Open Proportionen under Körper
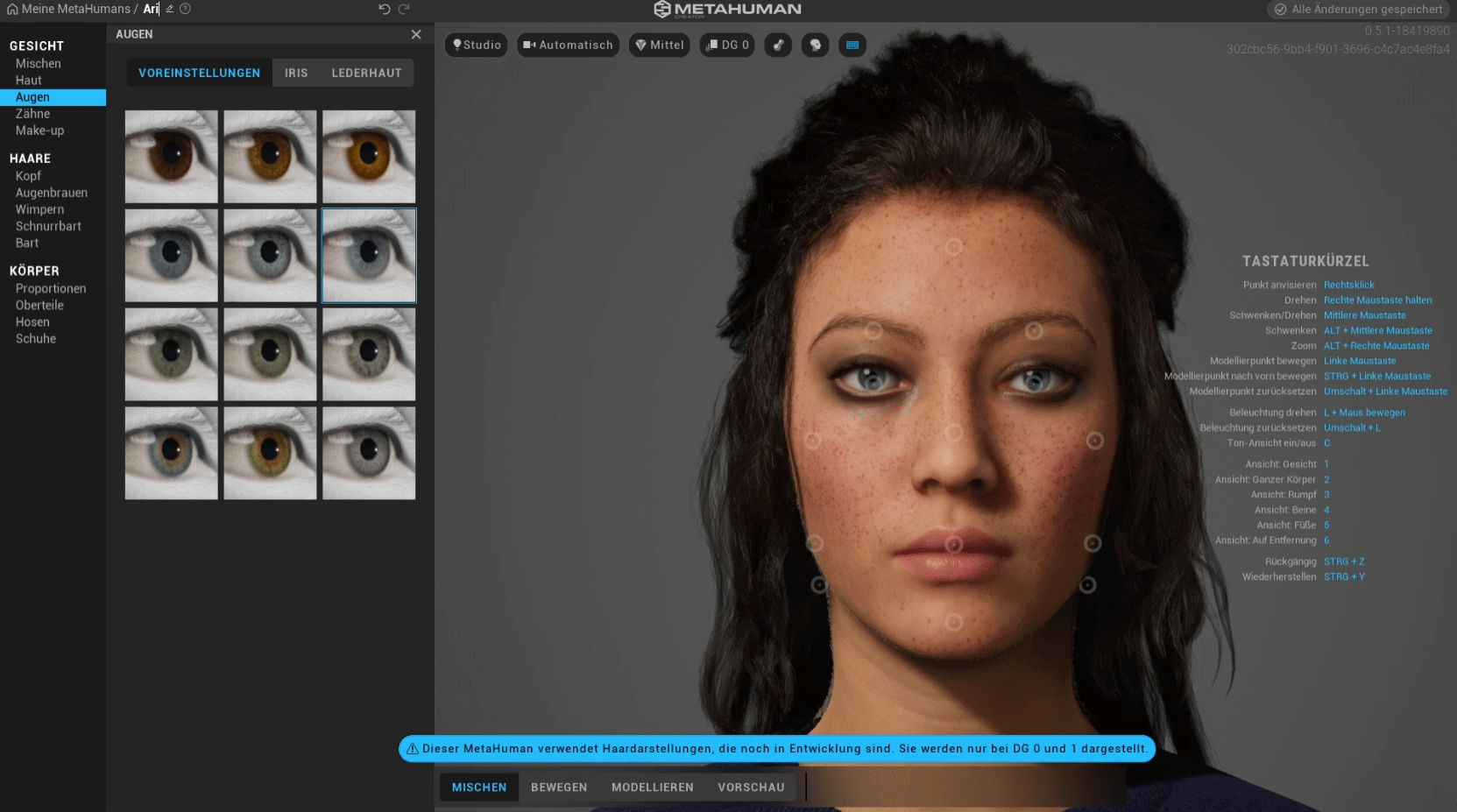The width and height of the screenshot is (1457, 812). 51,288
